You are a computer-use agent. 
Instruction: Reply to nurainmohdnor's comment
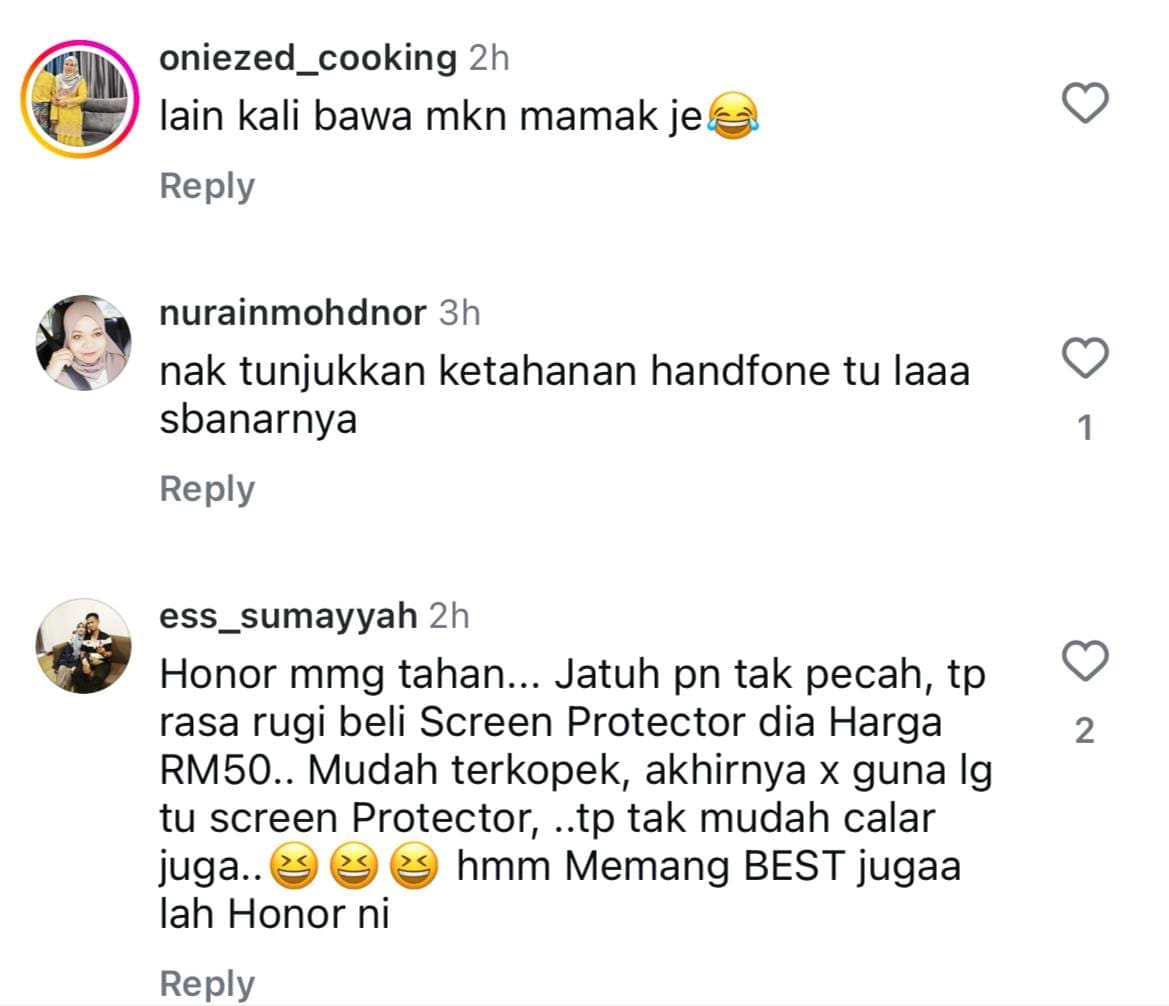[x=207, y=489]
